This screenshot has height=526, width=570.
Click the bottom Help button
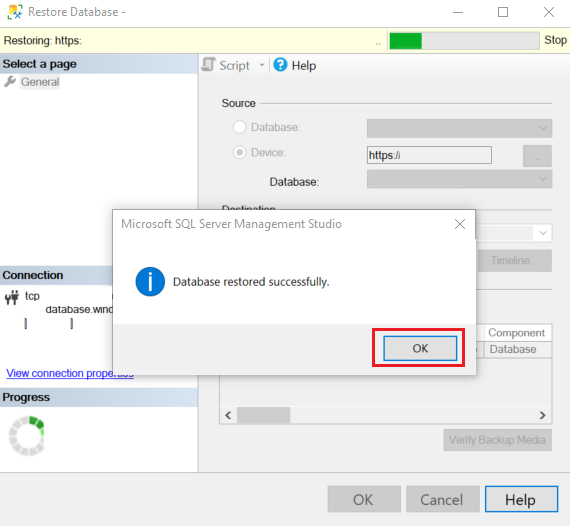(521, 499)
